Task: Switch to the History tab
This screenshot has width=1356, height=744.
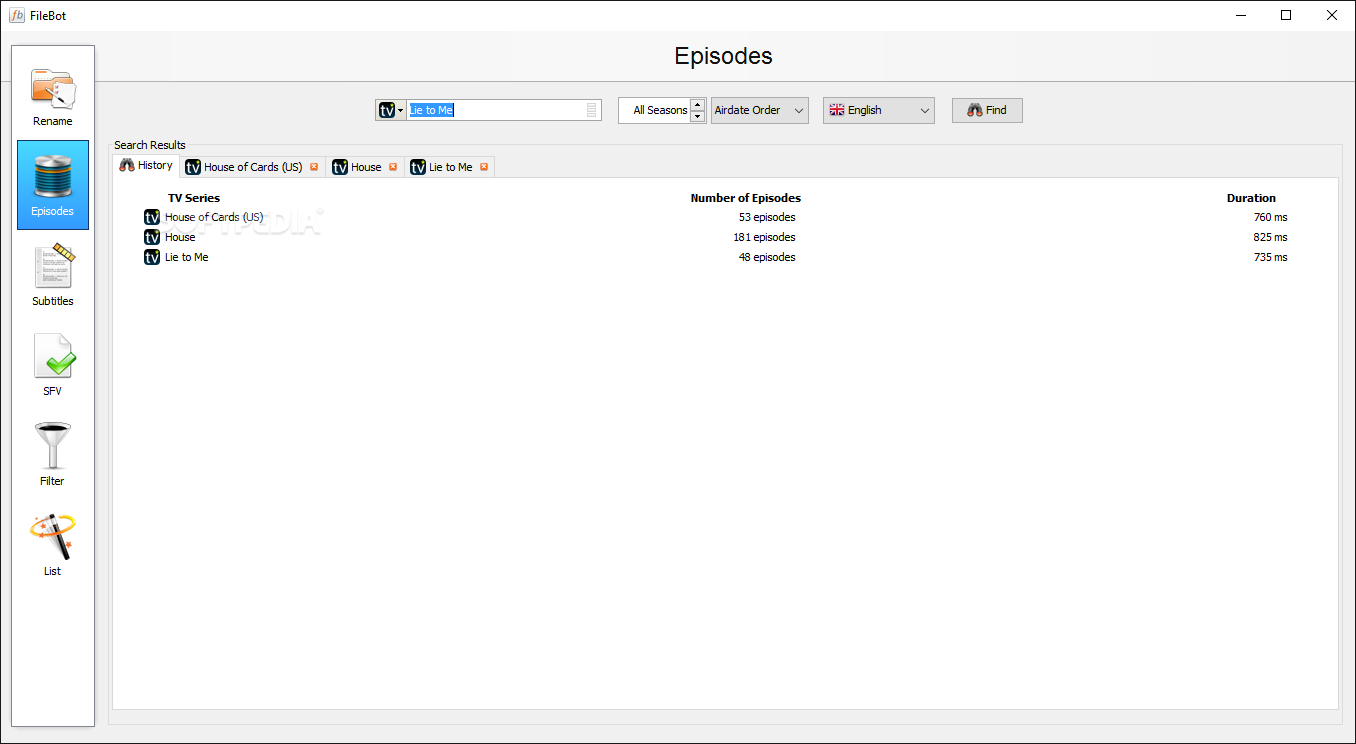Action: (x=146, y=166)
